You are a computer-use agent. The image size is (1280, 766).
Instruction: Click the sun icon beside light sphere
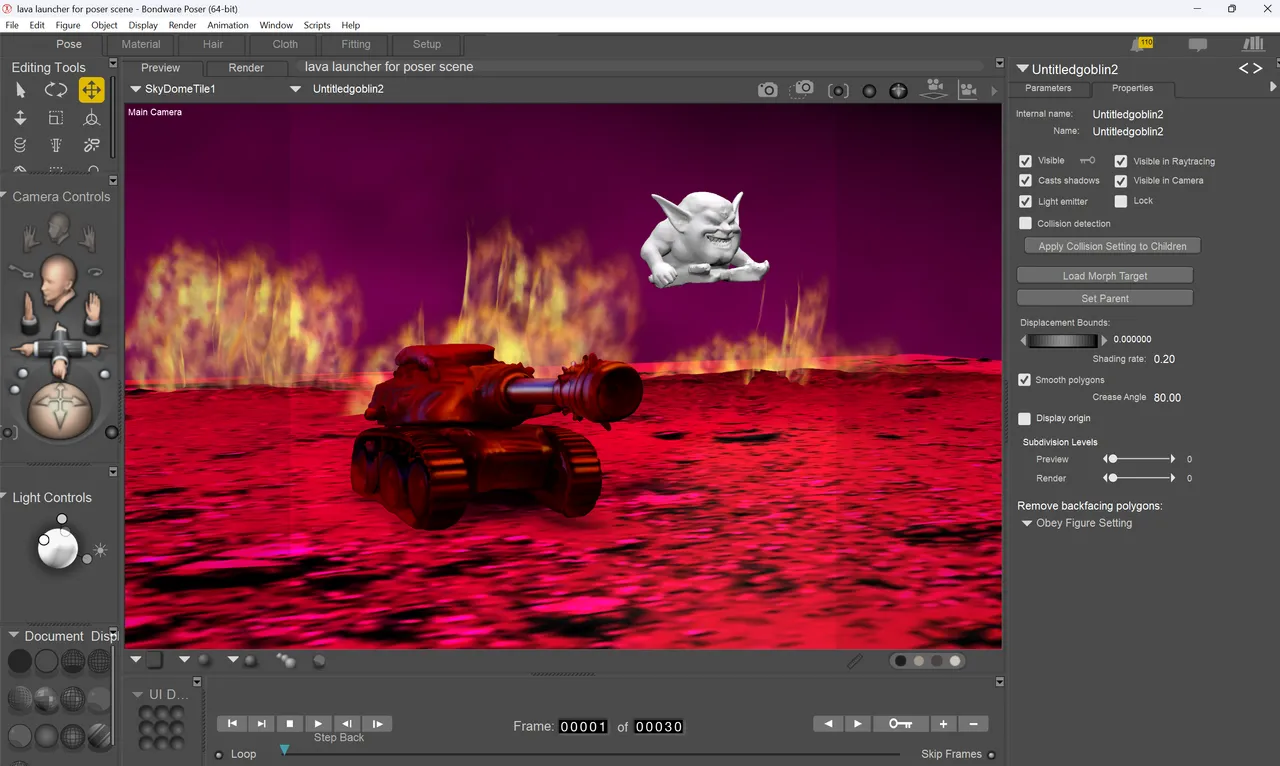100,550
